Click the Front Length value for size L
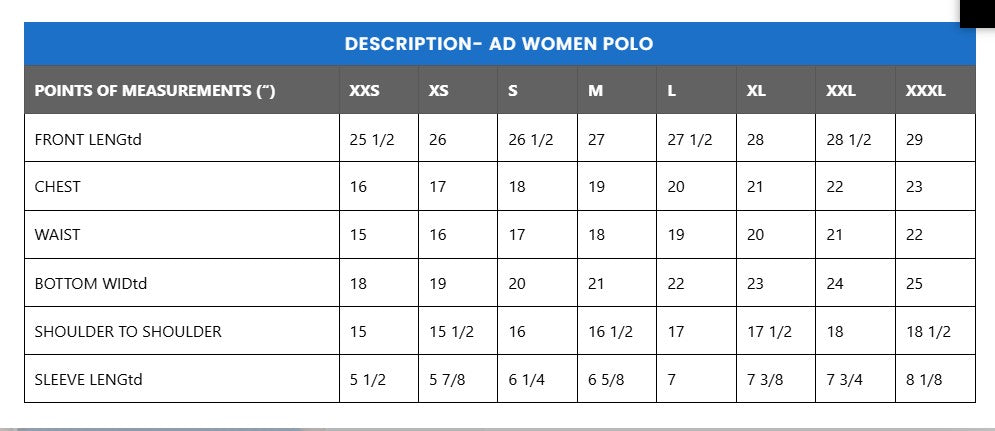The height and width of the screenshot is (431, 995). 689,139
